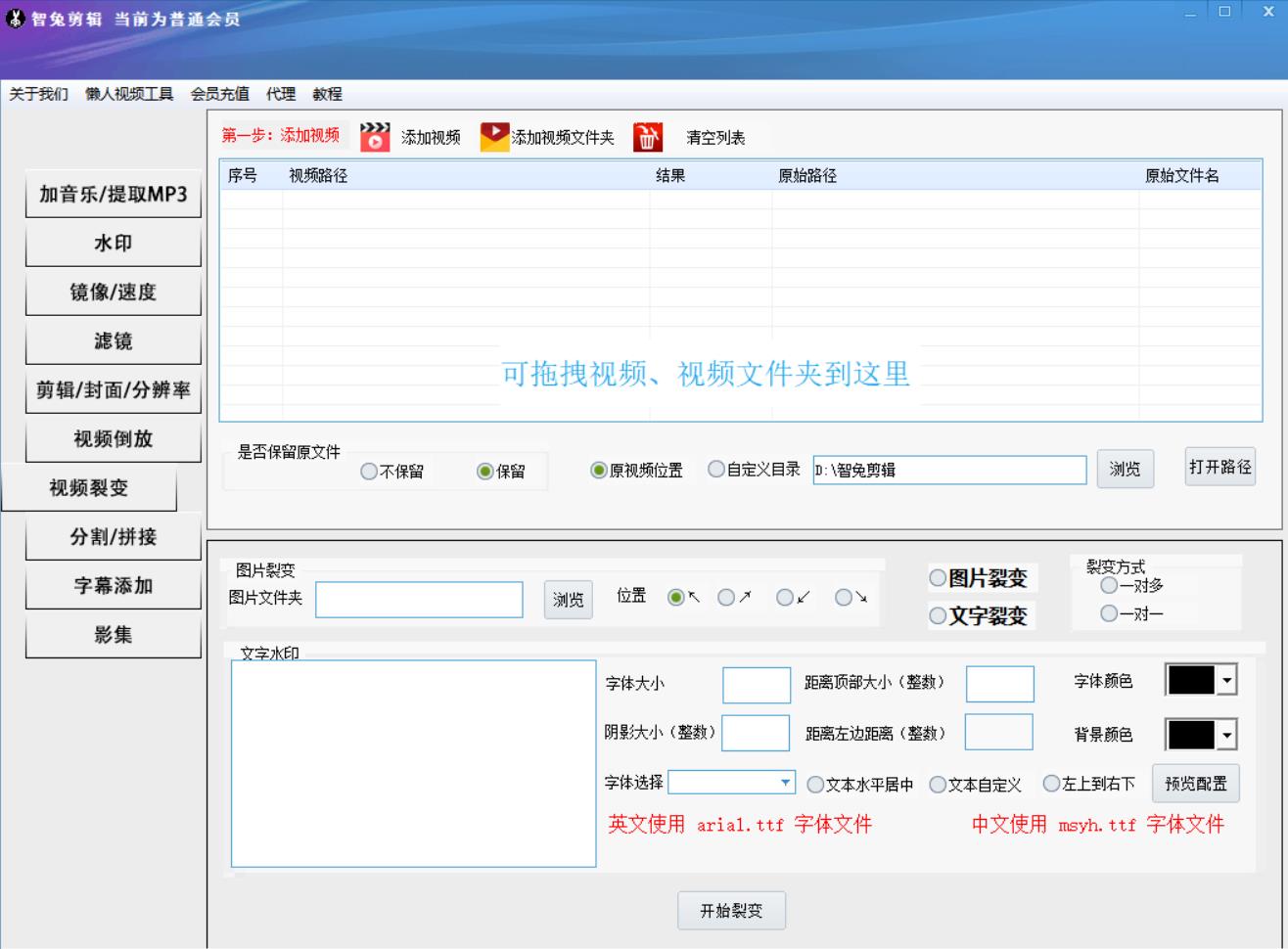Open the 字体颜色 dropdown arrow
The width and height of the screenshot is (1288, 949).
[x=1226, y=681]
